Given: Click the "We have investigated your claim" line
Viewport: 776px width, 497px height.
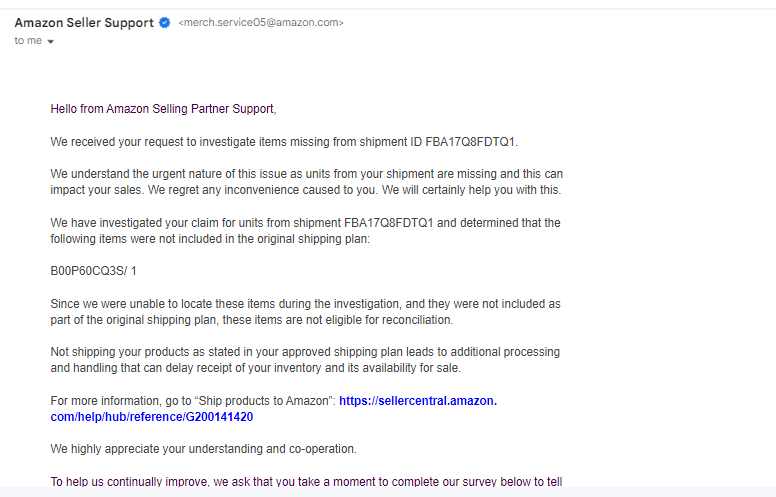Looking at the screenshot, I should coord(305,223).
